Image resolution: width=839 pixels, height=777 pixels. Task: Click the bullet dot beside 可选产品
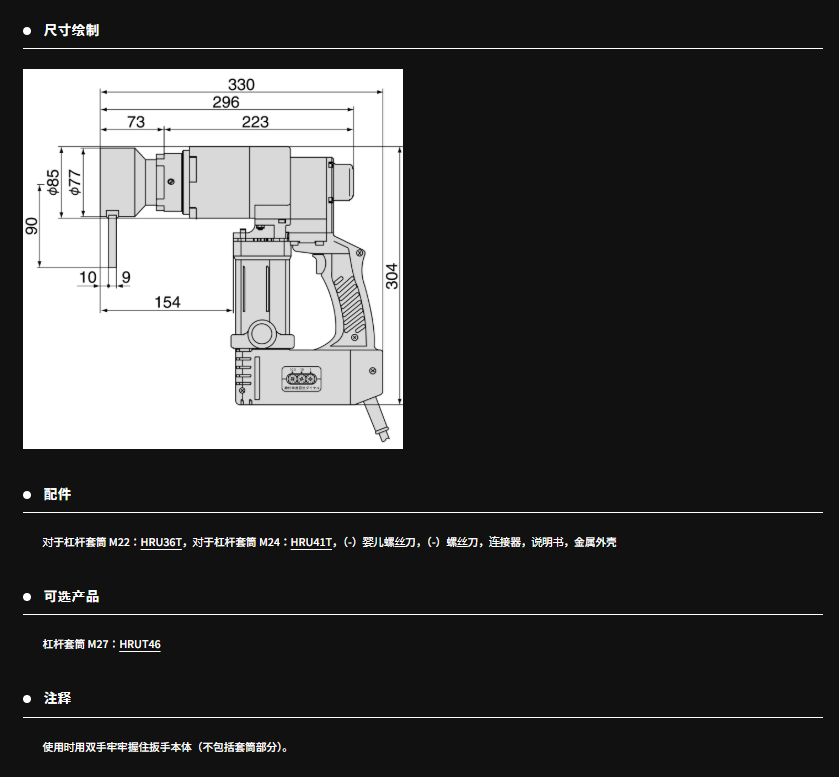point(28,597)
